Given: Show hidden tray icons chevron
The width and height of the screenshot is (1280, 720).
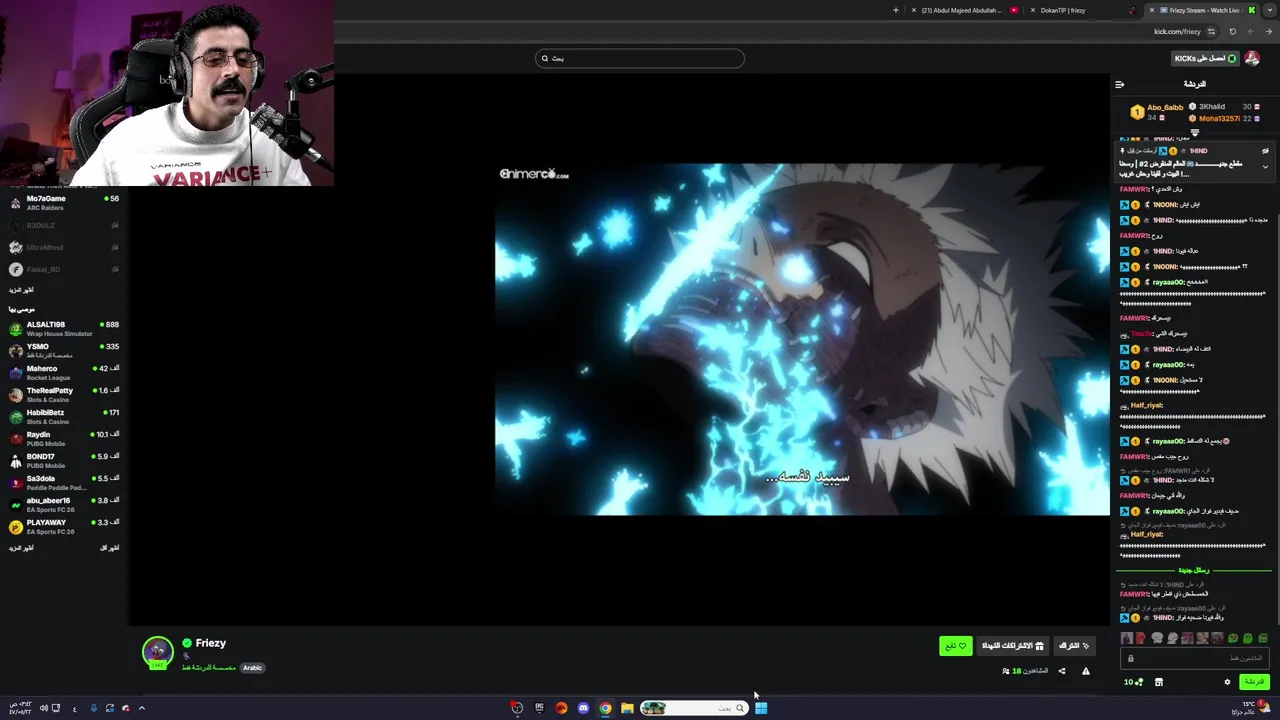Looking at the screenshot, I should click(142, 708).
